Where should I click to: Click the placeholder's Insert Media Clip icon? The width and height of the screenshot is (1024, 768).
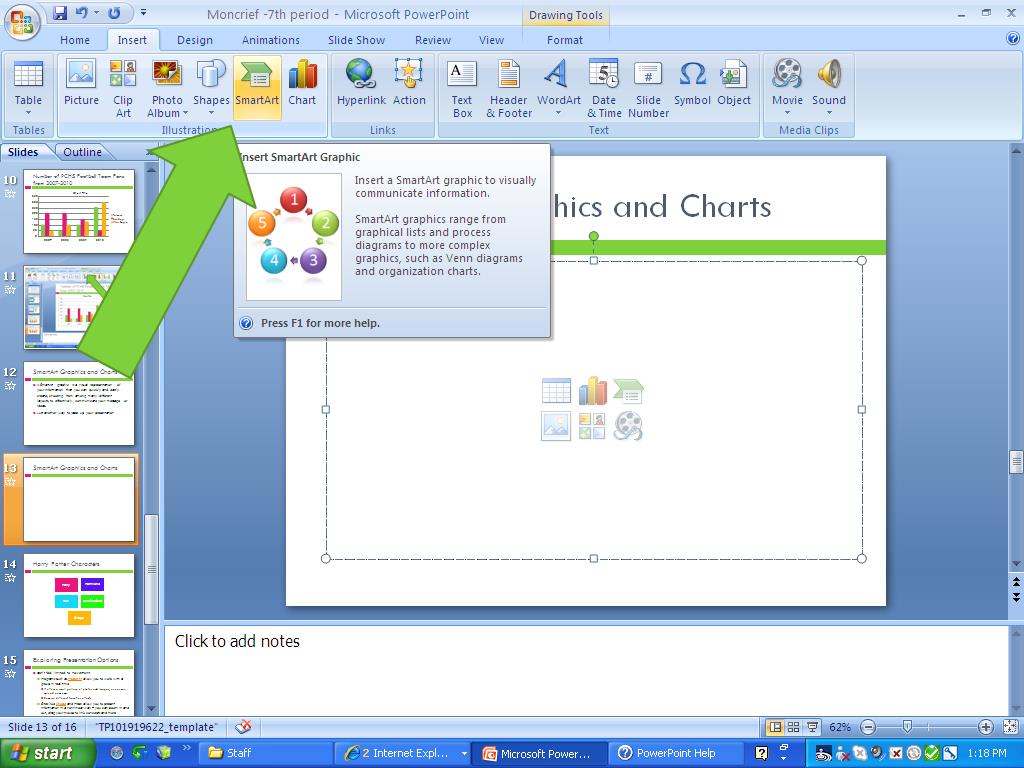pyautogui.click(x=628, y=426)
